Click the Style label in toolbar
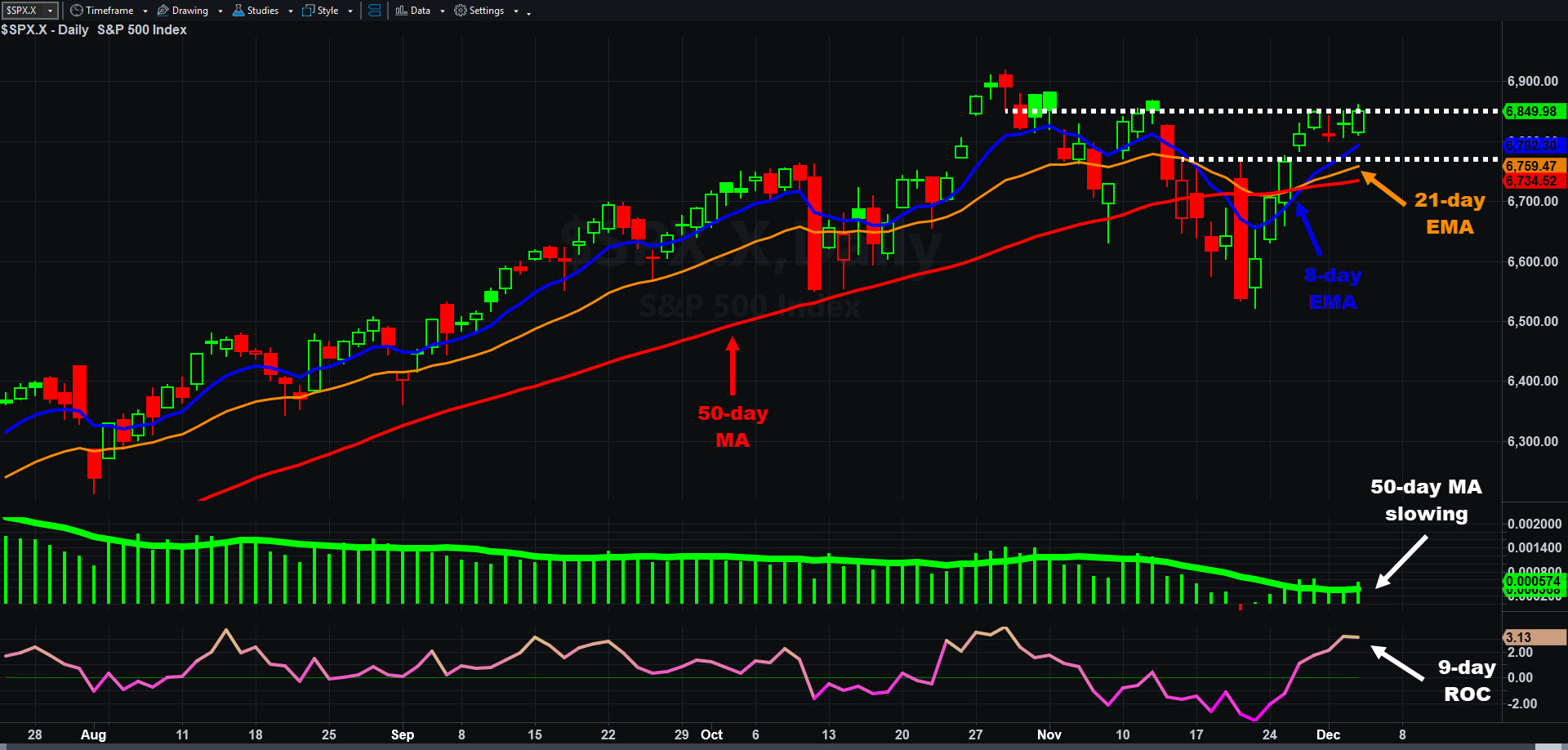 328,11
